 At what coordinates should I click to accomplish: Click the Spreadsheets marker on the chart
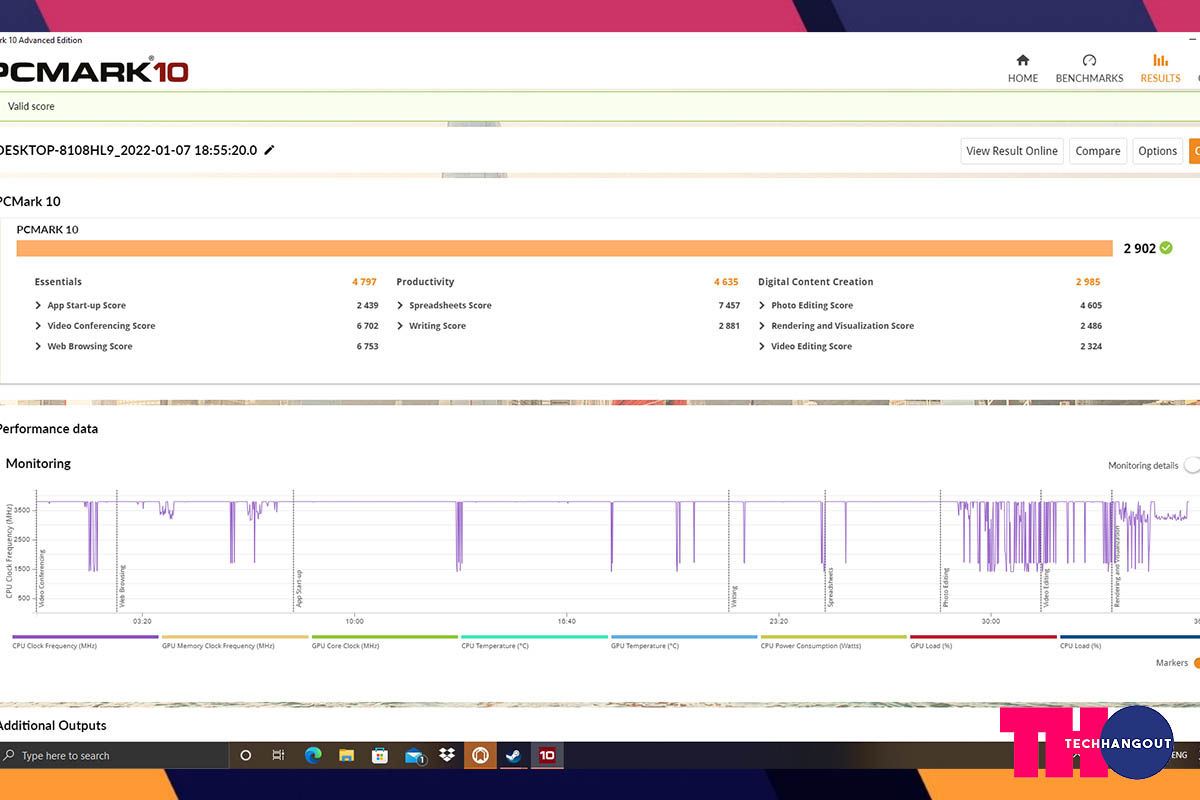pos(830,588)
